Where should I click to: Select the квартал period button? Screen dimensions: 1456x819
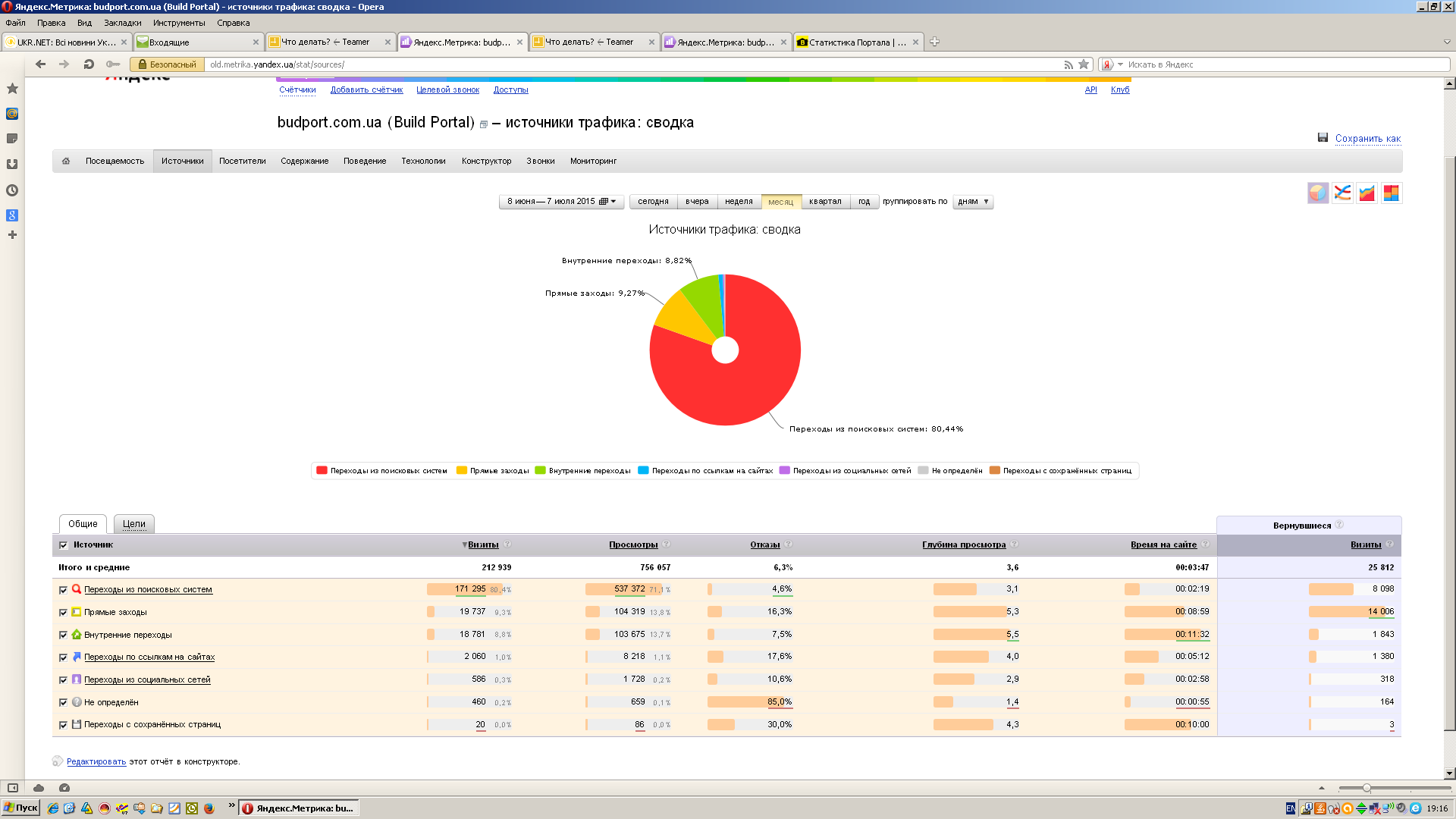click(x=825, y=202)
